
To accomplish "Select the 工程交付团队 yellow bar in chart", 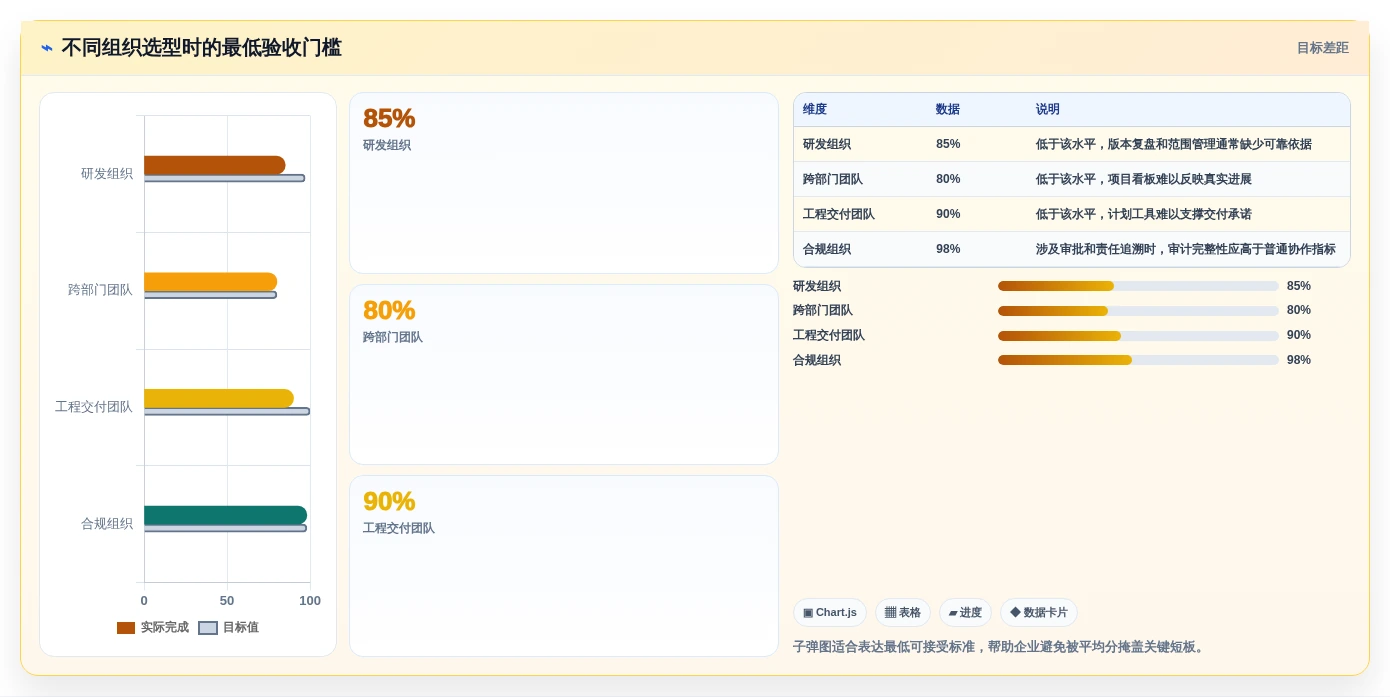I will point(219,398).
